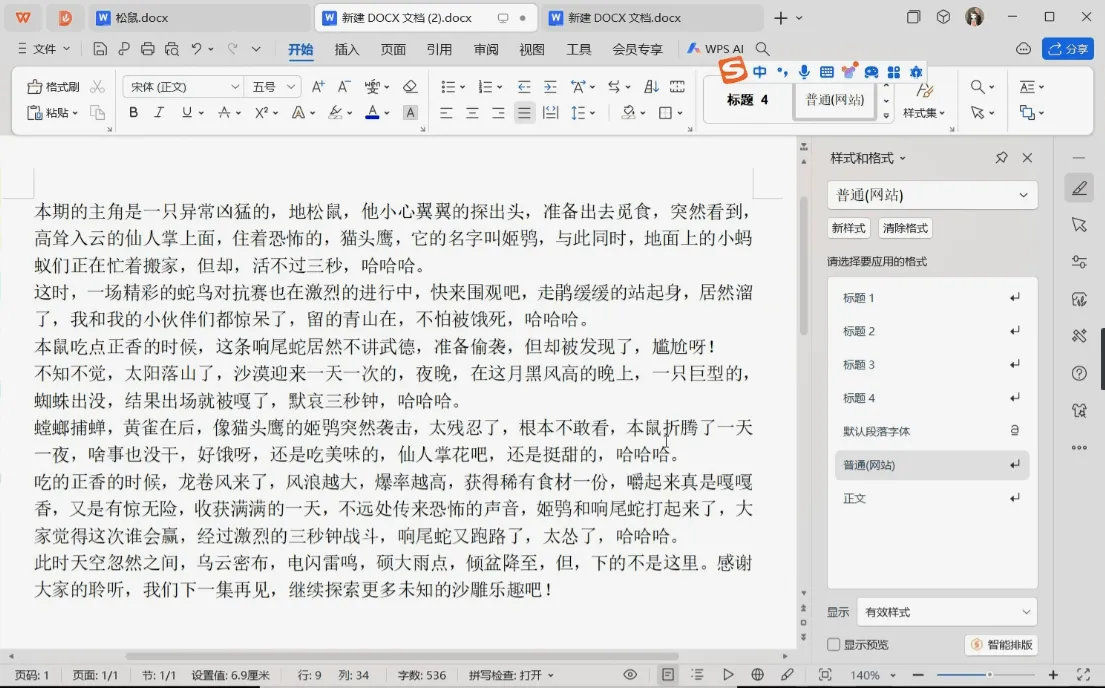The image size is (1105, 688).
Task: Toggle eye protection mode in status bar
Action: pos(630,675)
